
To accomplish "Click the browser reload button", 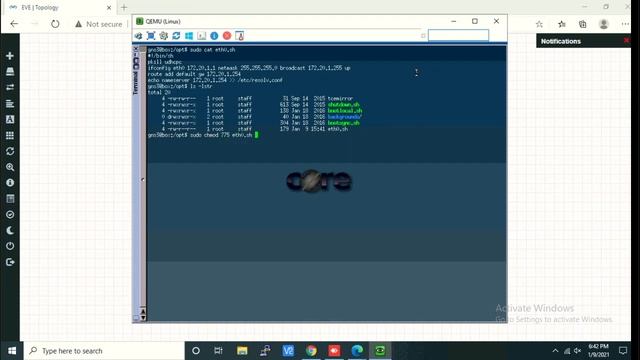I will 55,24.
